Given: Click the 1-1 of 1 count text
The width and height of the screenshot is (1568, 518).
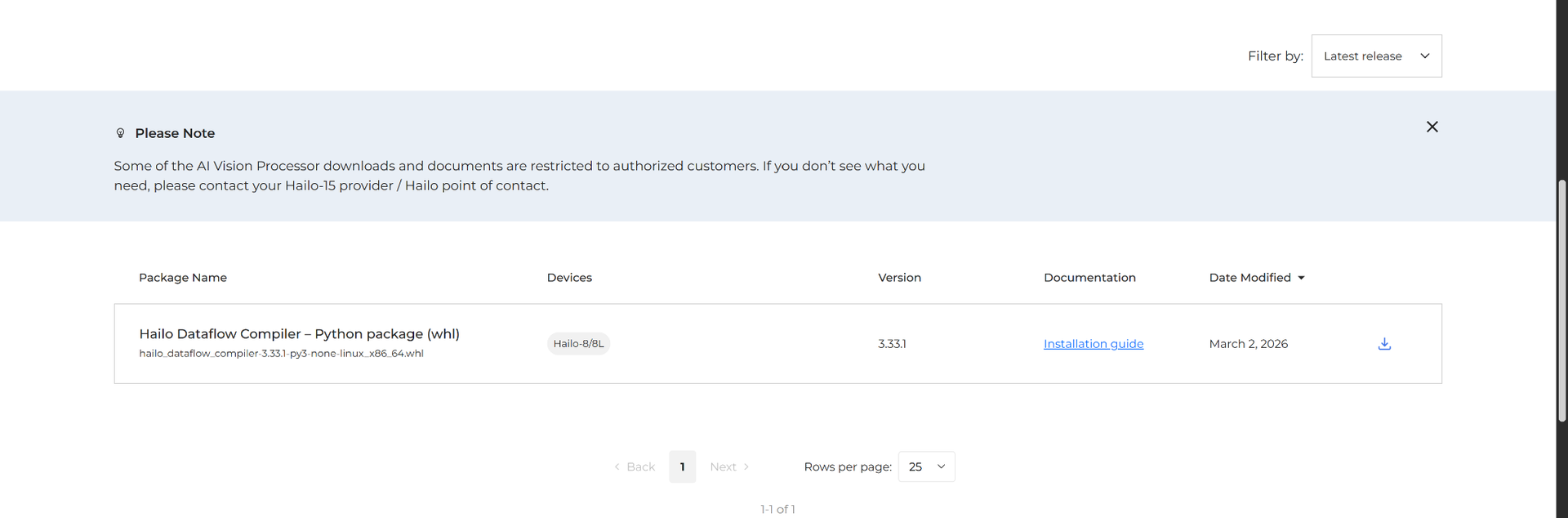Looking at the screenshot, I should pyautogui.click(x=777, y=509).
